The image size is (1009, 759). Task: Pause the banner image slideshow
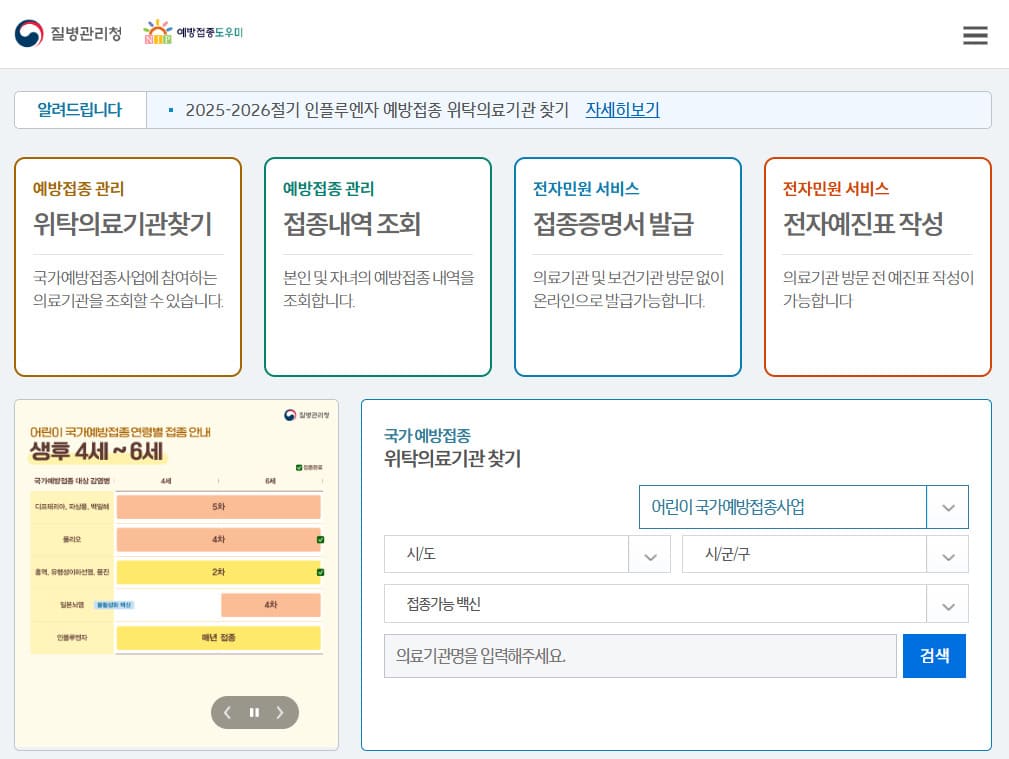[254, 712]
